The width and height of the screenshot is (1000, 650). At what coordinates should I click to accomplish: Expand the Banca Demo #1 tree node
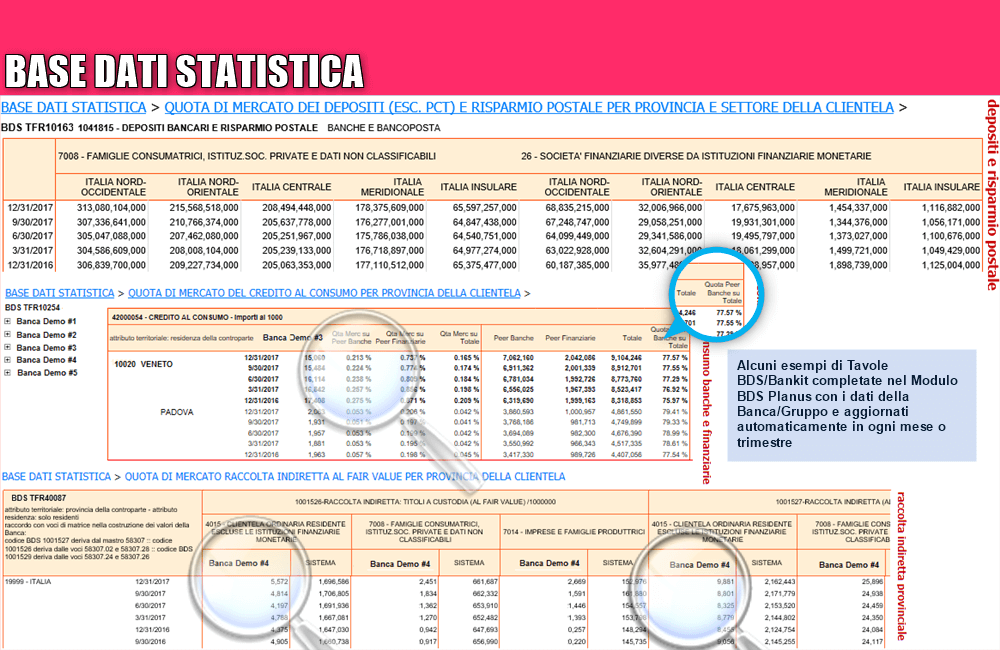click(8, 321)
